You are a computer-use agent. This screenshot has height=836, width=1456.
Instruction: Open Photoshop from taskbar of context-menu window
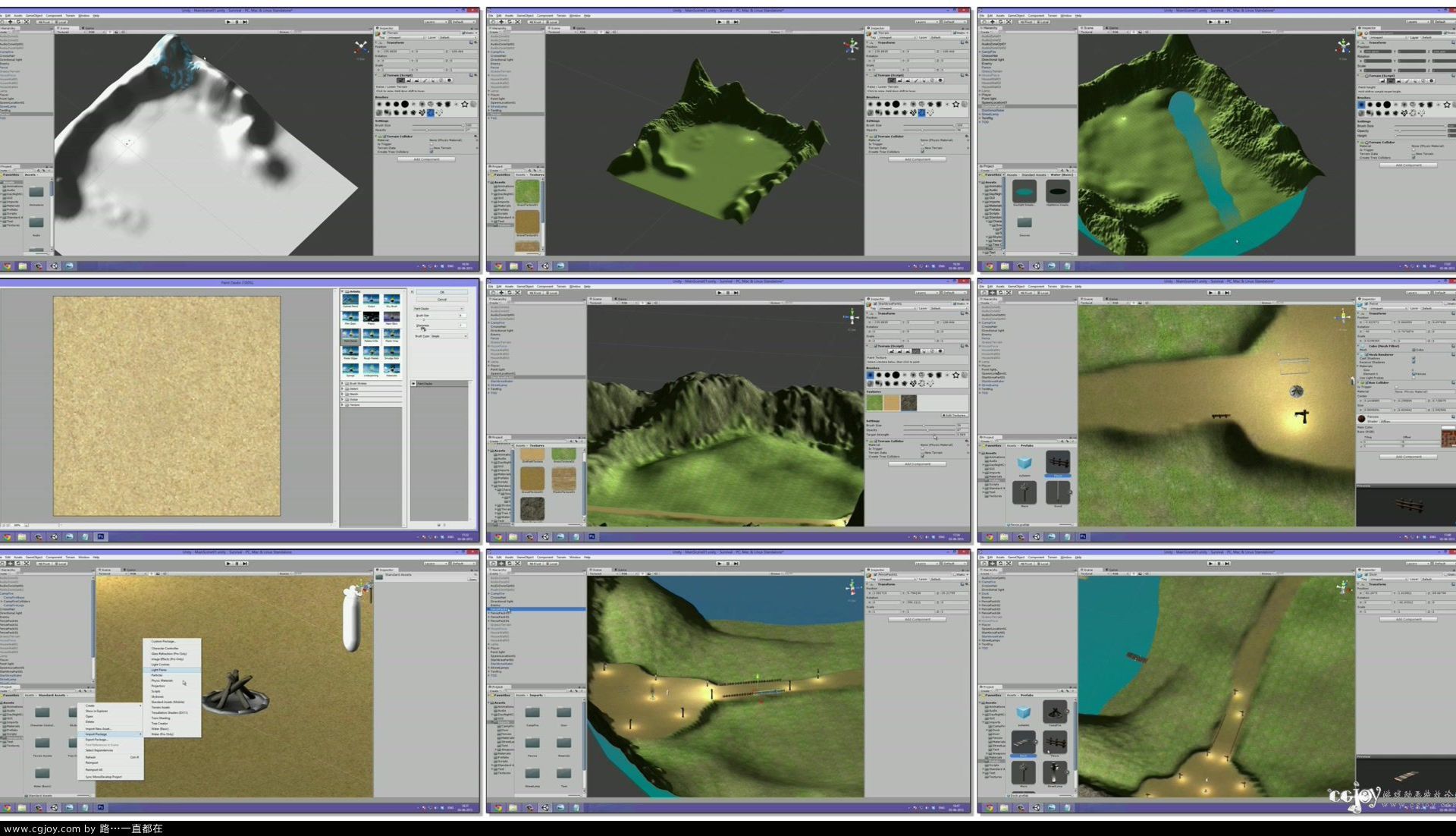[x=101, y=808]
